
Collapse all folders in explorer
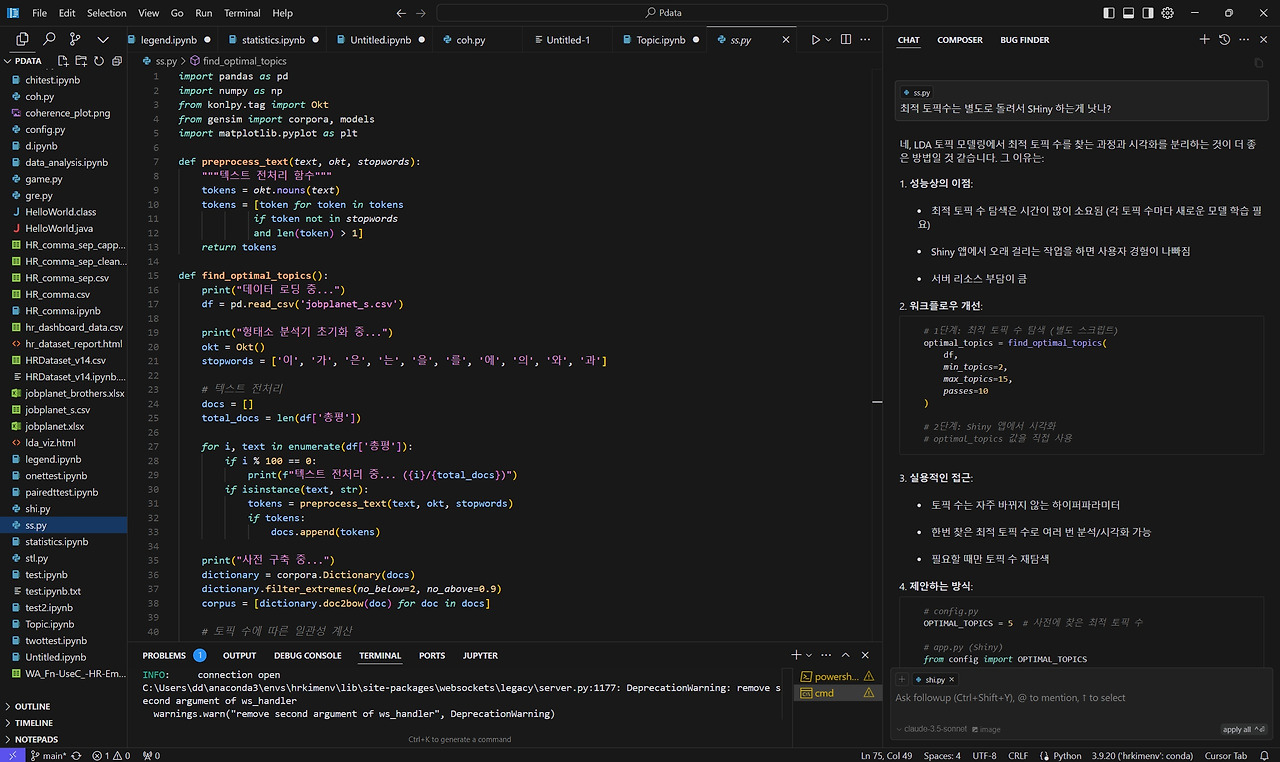click(117, 61)
